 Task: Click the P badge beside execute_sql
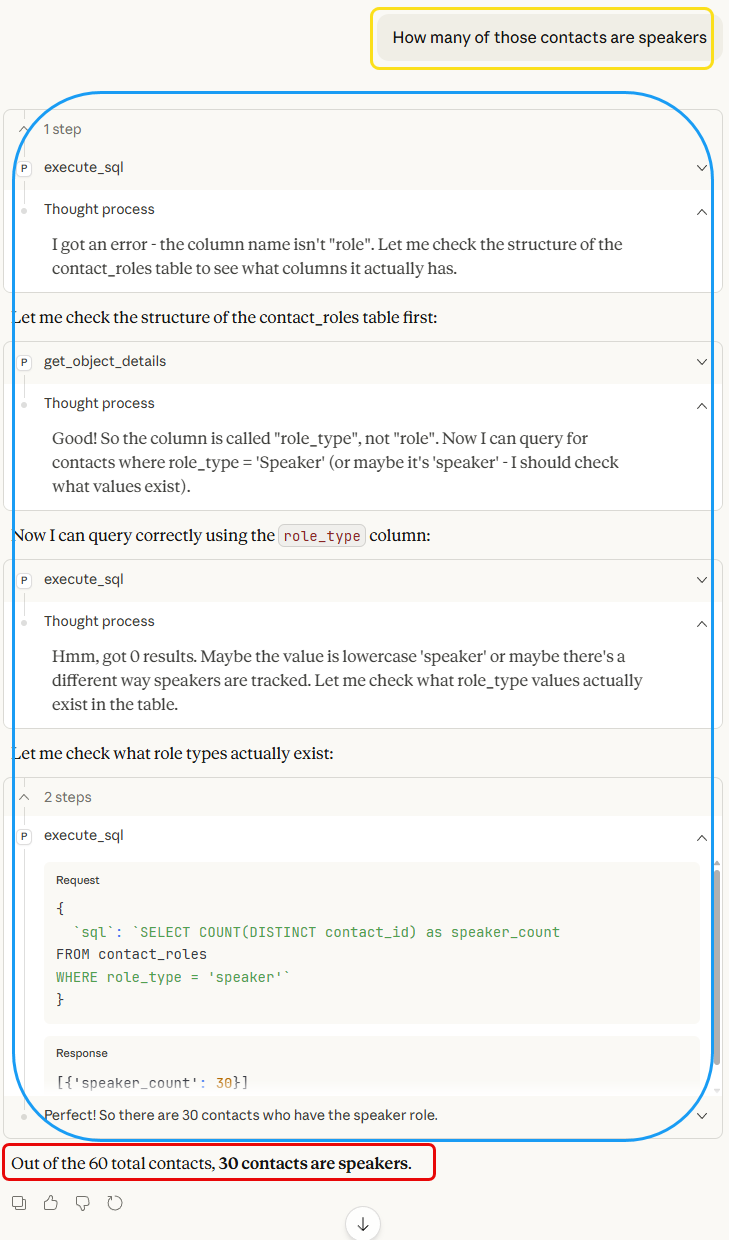[24, 167]
